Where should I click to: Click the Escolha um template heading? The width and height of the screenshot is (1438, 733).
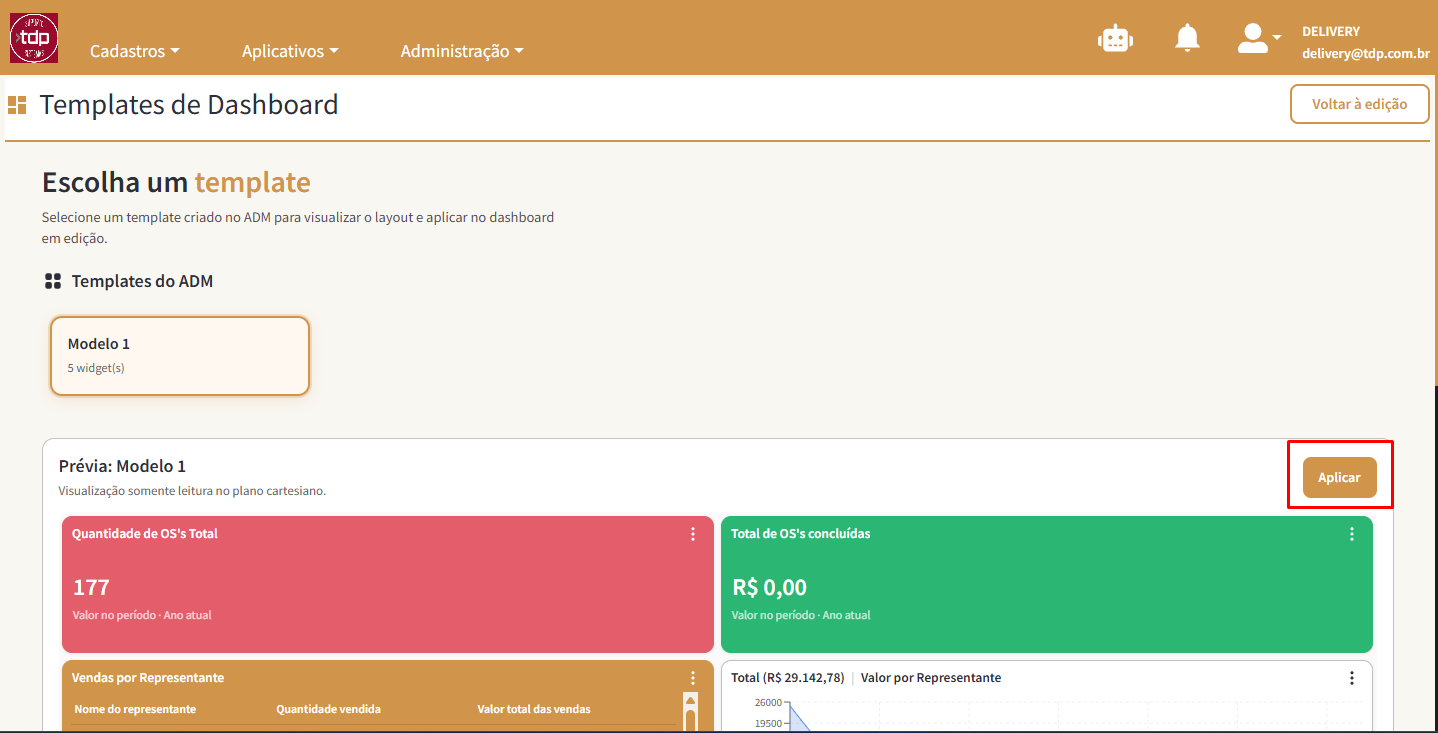point(176,182)
